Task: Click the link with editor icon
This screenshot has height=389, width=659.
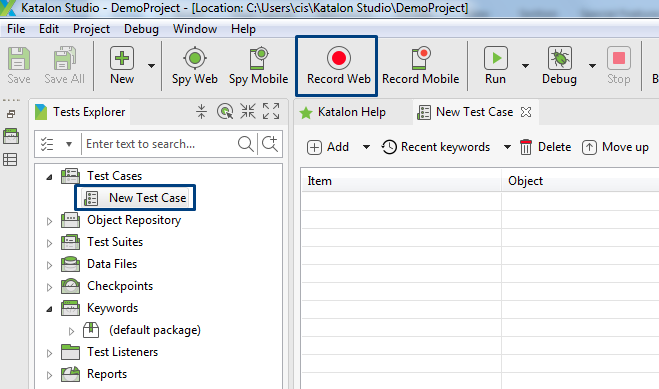Action: point(225,111)
